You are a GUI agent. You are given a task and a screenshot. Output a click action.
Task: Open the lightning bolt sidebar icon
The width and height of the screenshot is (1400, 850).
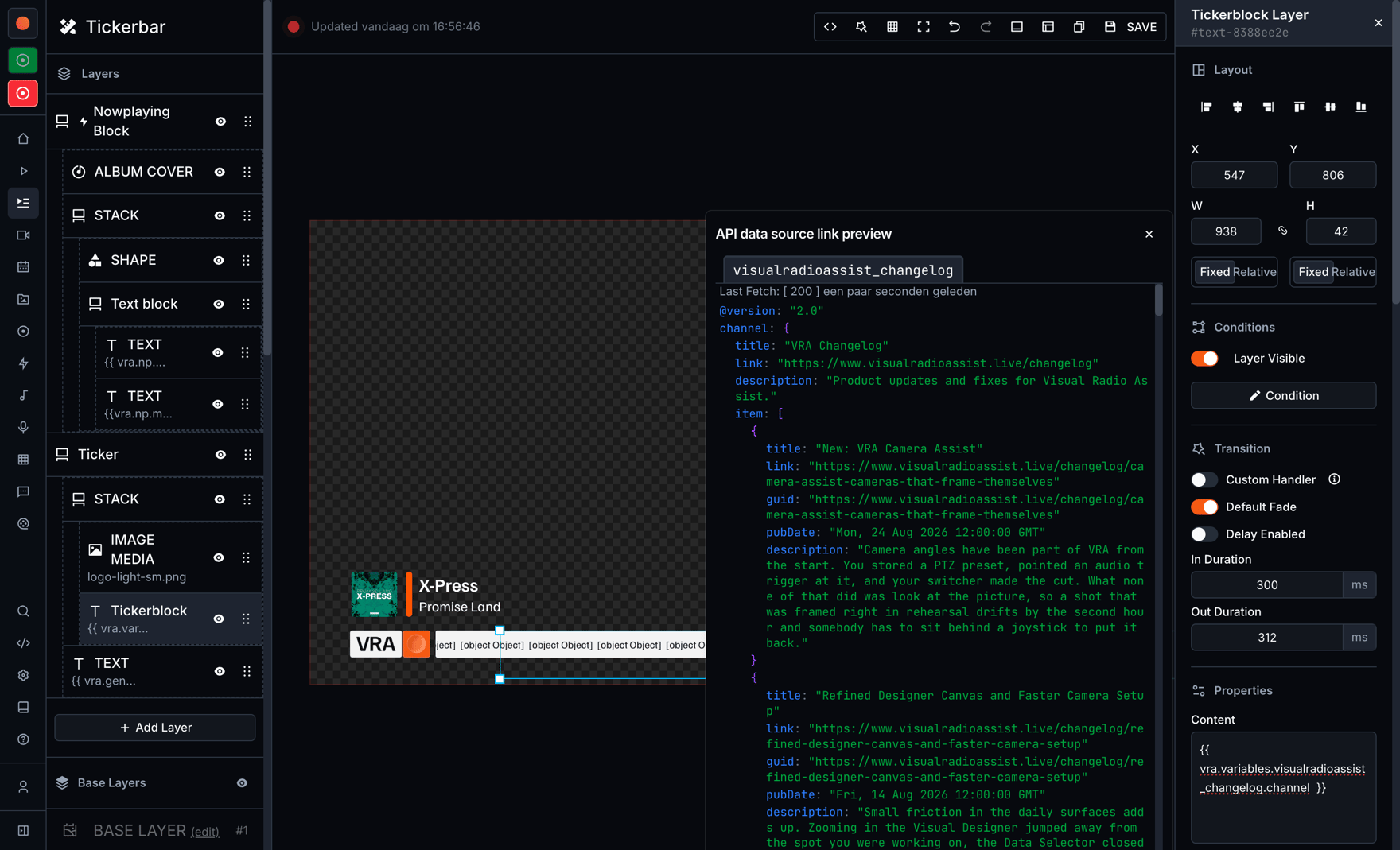pos(23,363)
